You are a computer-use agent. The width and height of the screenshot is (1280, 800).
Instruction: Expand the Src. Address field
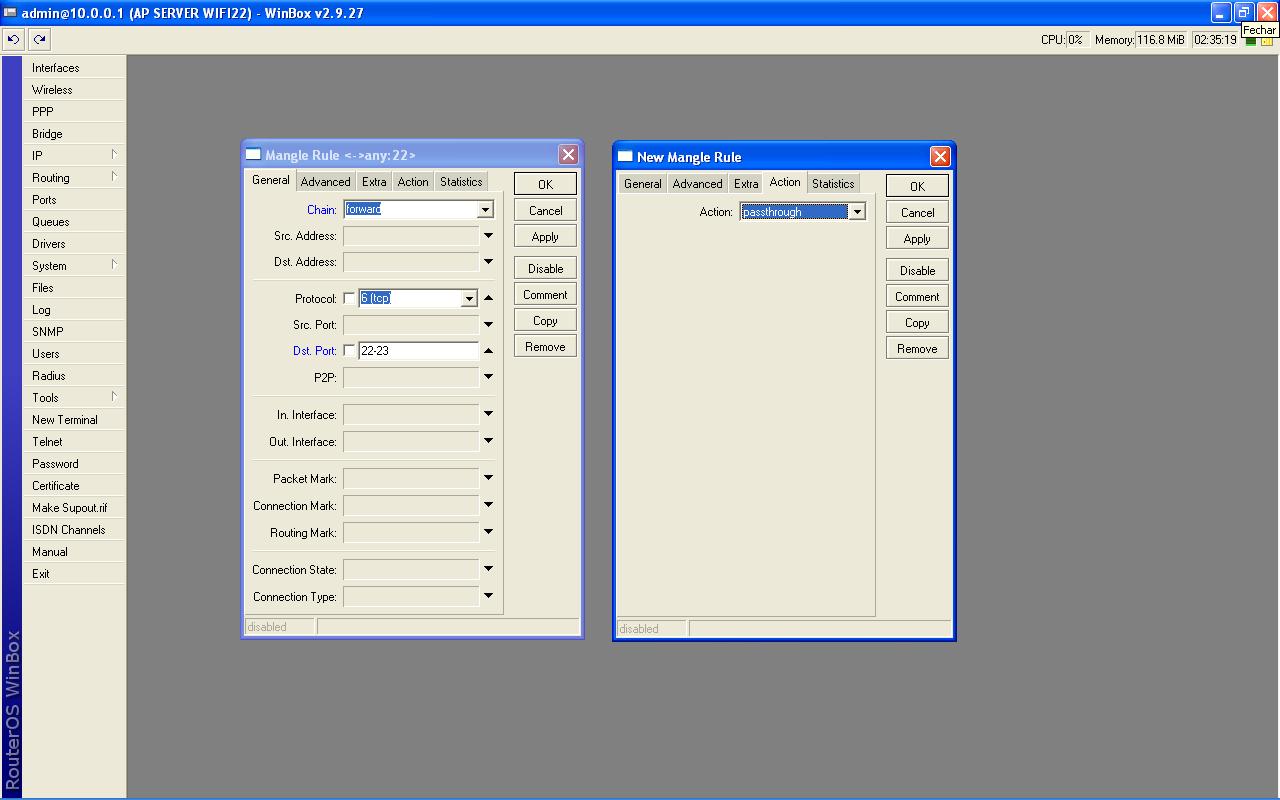pos(488,236)
